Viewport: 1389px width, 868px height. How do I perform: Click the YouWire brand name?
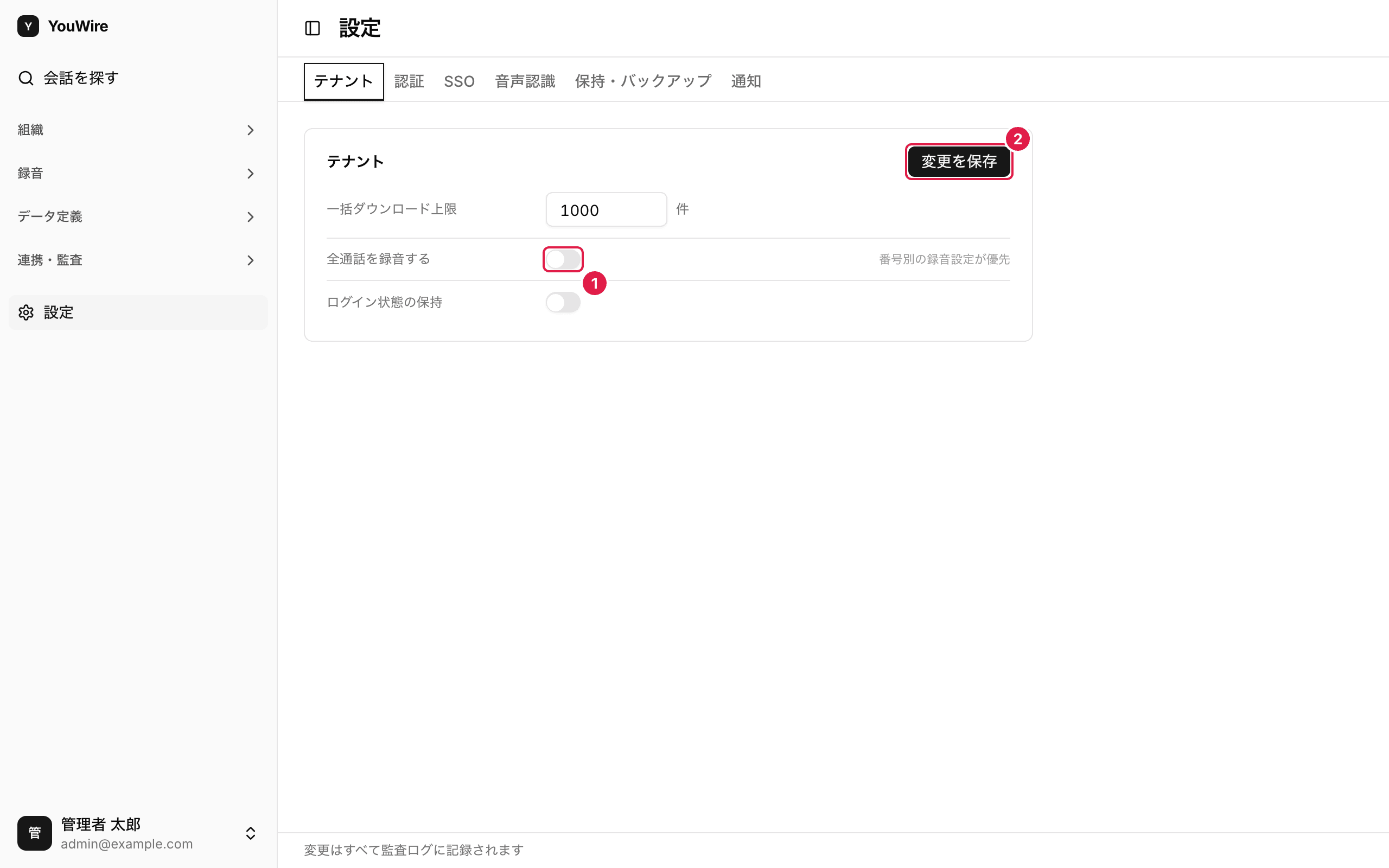tap(78, 27)
